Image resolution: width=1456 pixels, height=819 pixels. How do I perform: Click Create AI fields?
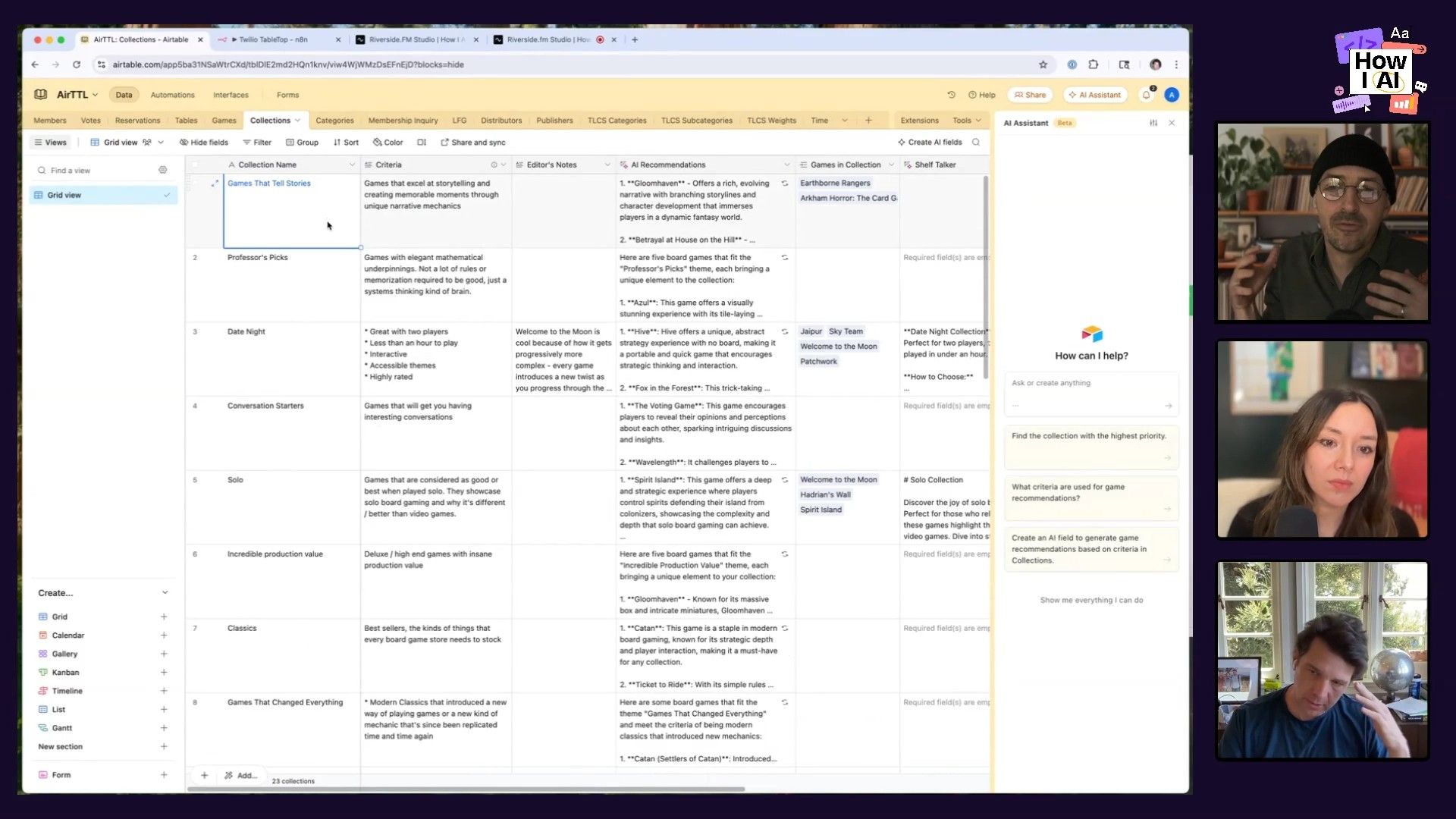pos(930,143)
